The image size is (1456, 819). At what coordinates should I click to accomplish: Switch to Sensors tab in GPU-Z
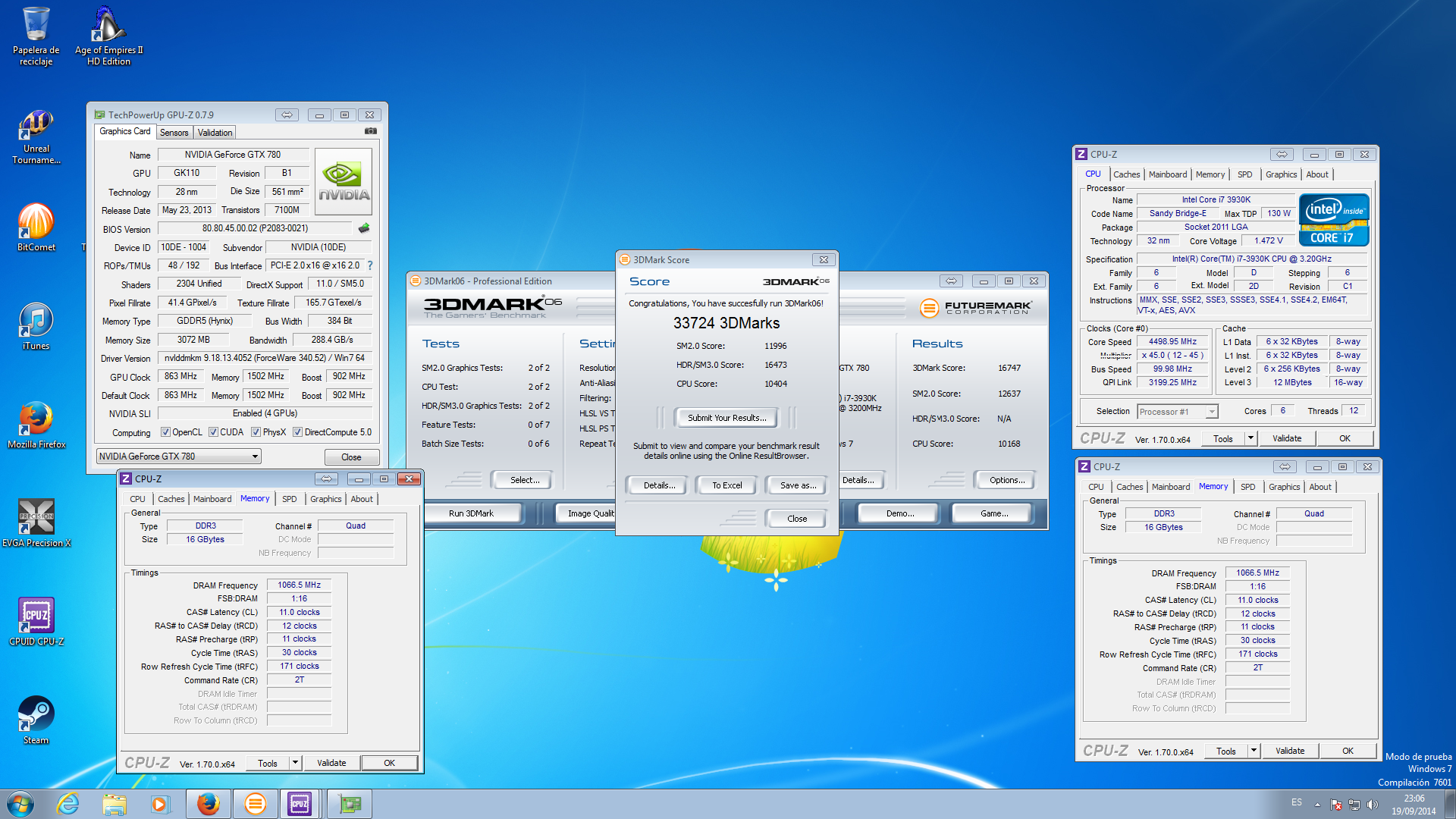pyautogui.click(x=174, y=133)
